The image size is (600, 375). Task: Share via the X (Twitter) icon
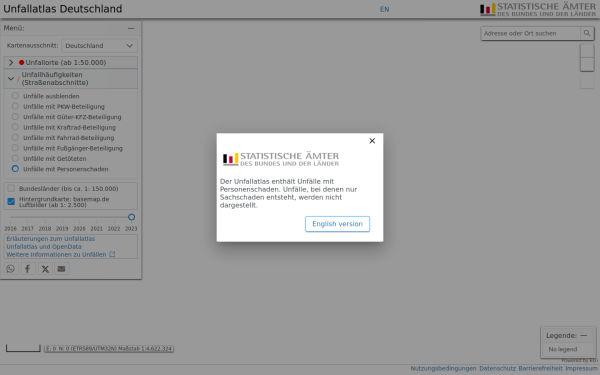tap(45, 269)
